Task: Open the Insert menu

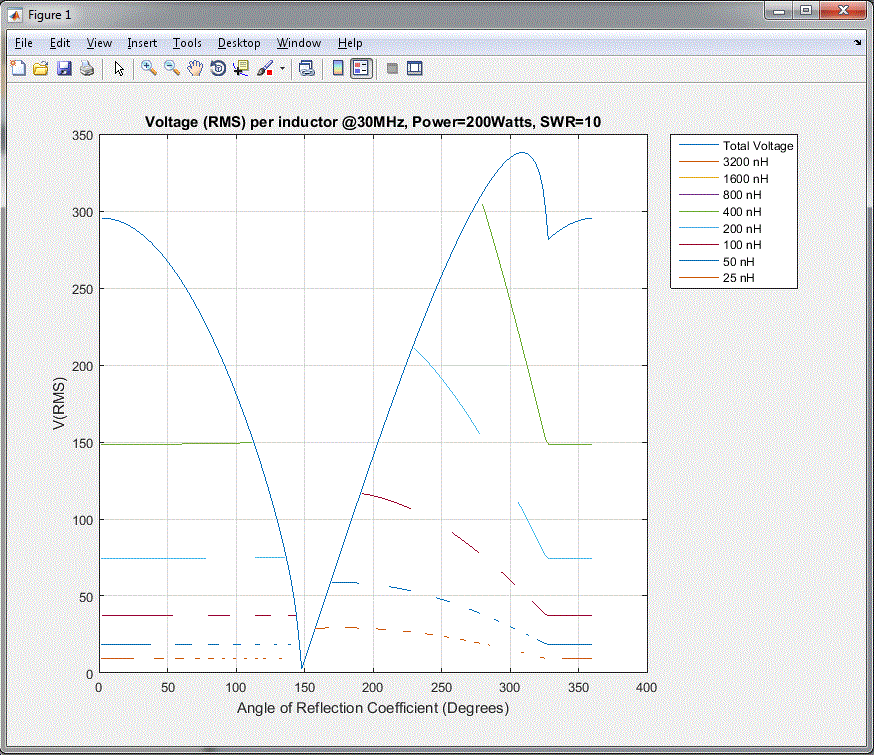Action: [142, 43]
